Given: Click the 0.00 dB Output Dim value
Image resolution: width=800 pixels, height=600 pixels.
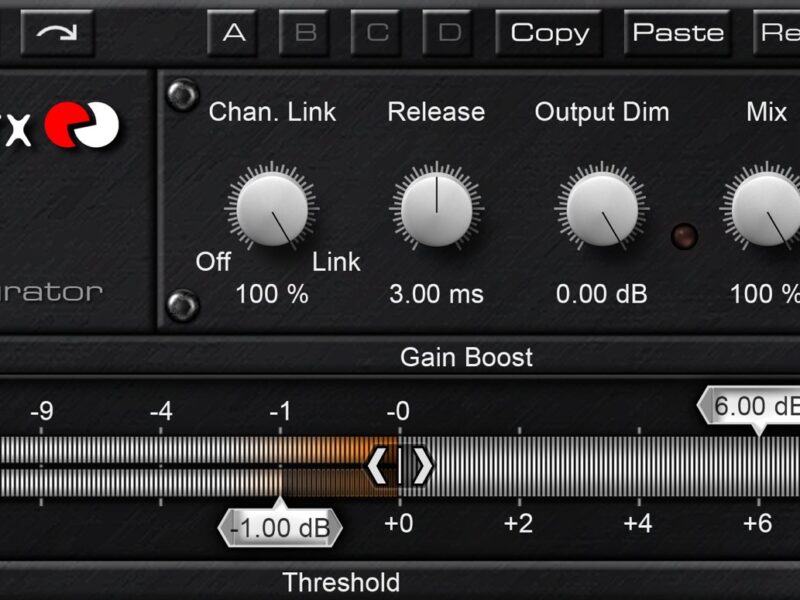Looking at the screenshot, I should 601,294.
